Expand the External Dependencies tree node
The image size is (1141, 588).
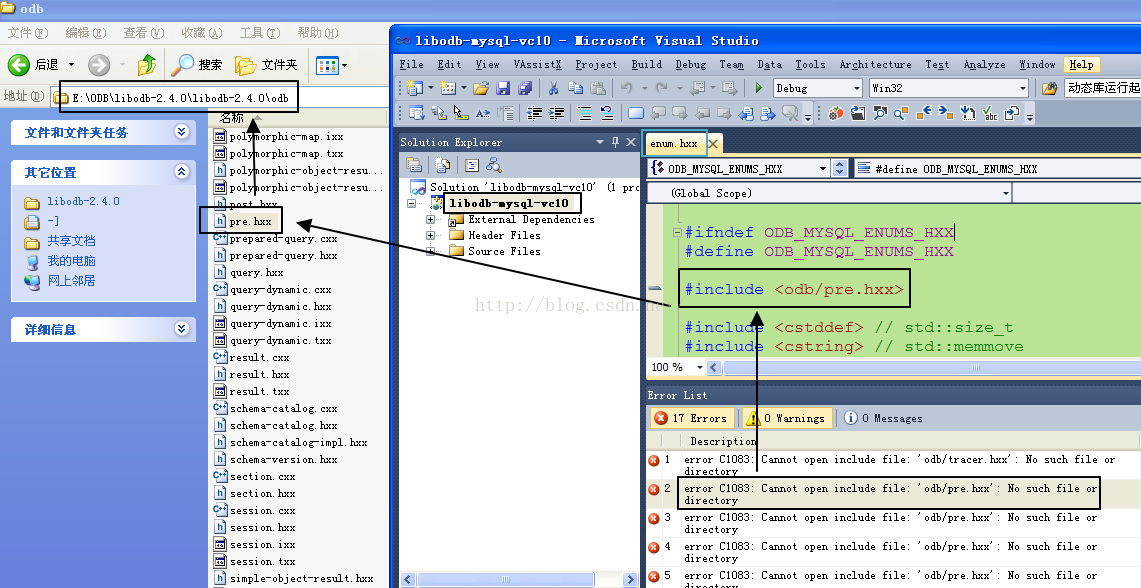point(430,219)
